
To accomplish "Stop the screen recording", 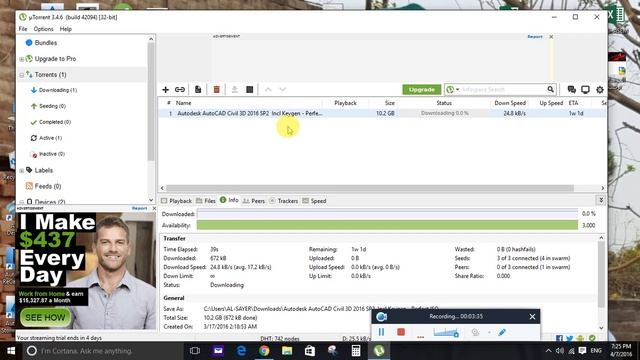I will coord(401,332).
